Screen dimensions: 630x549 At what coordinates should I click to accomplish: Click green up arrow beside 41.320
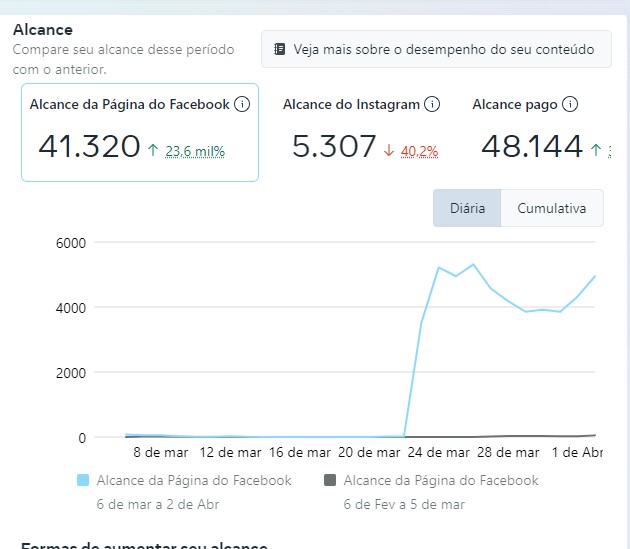tap(153, 151)
